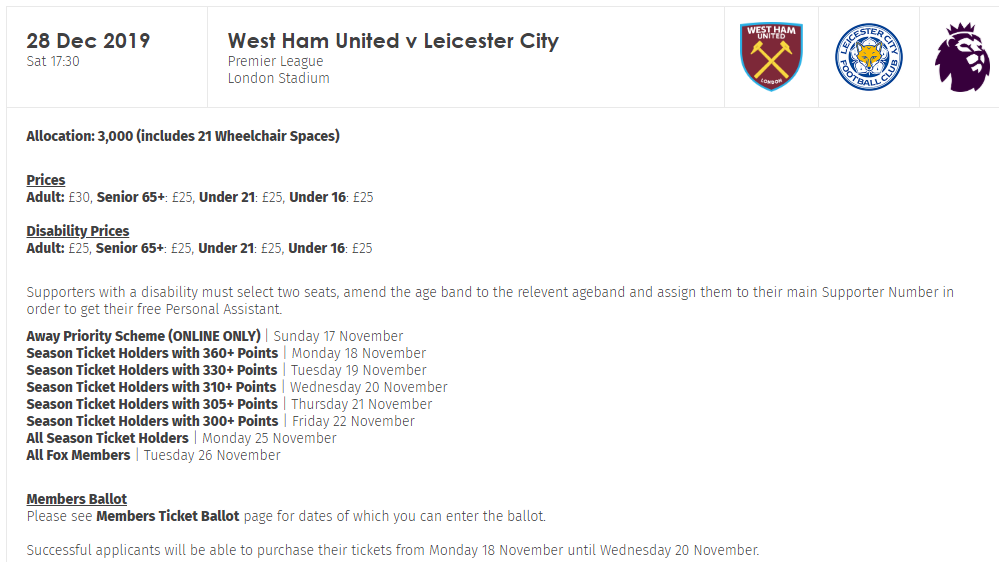Click the West Ham United crest
This screenshot has width=999, height=562.
coord(771,57)
